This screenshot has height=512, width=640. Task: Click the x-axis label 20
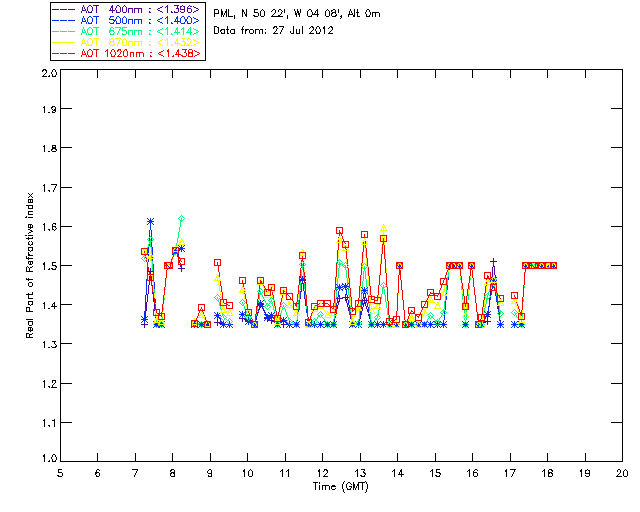[x=622, y=473]
